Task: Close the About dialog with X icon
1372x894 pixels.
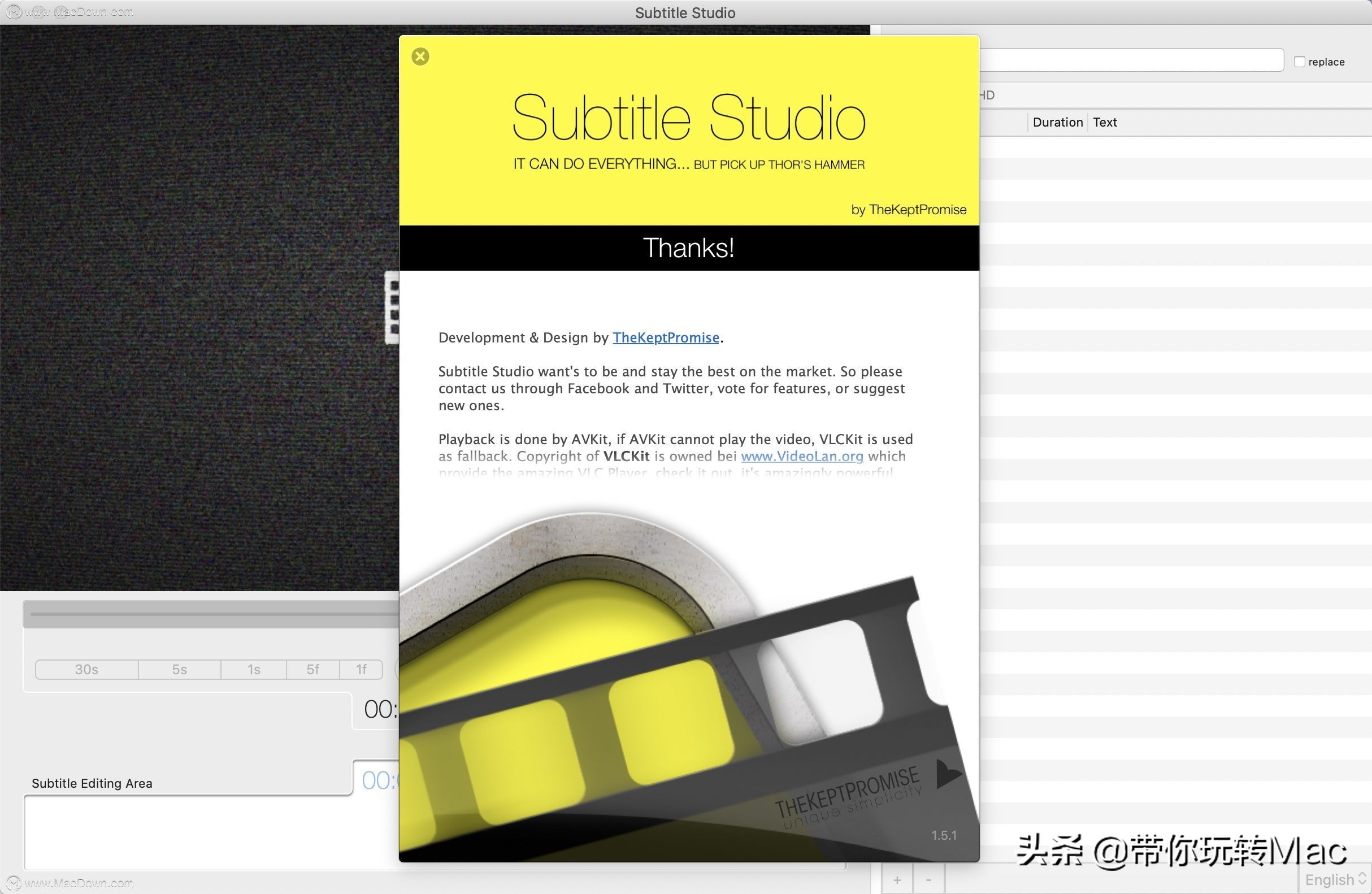Action: 420,57
